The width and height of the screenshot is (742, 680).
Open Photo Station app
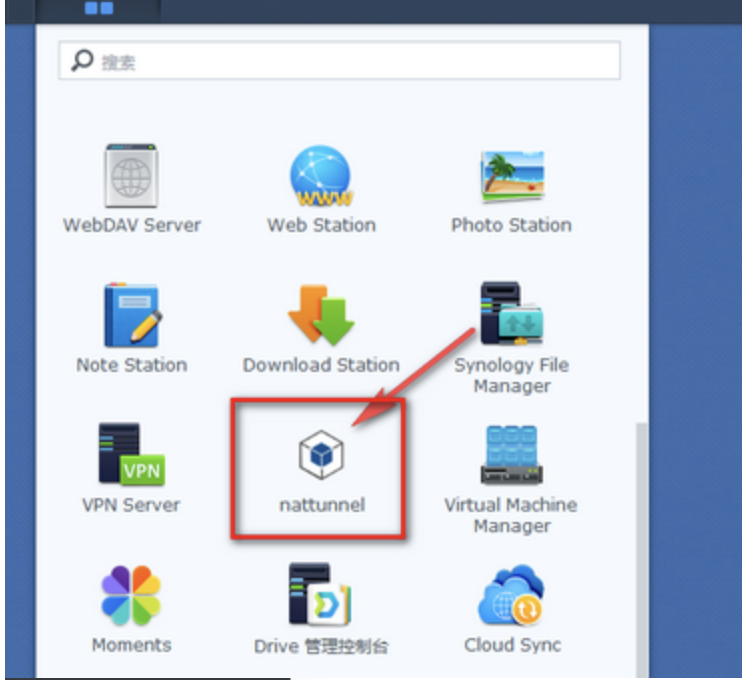coord(512,176)
